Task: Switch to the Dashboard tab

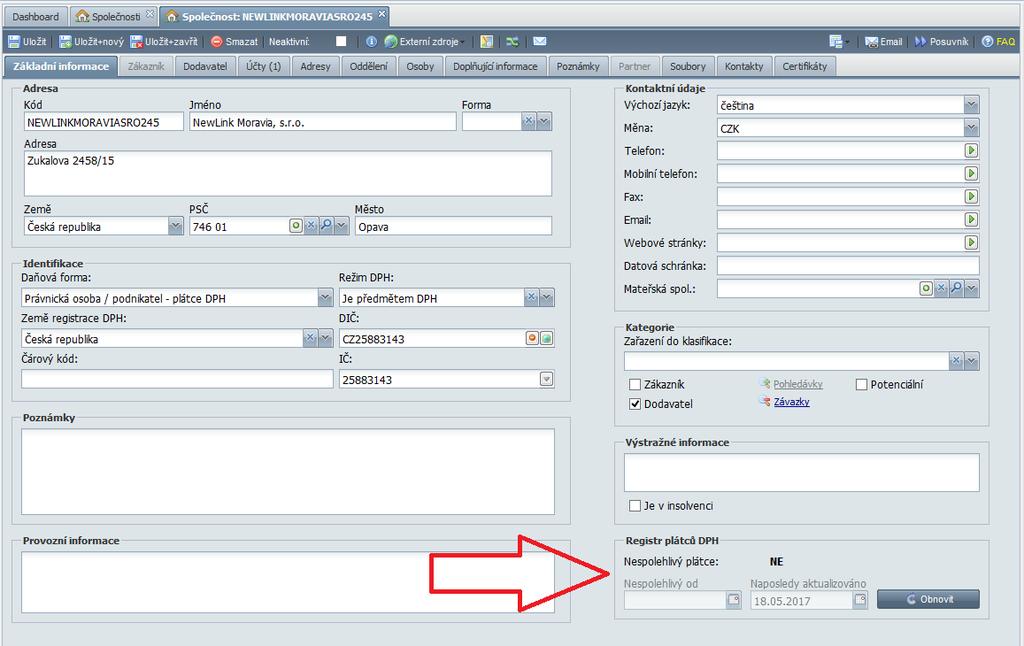Action: click(35, 16)
